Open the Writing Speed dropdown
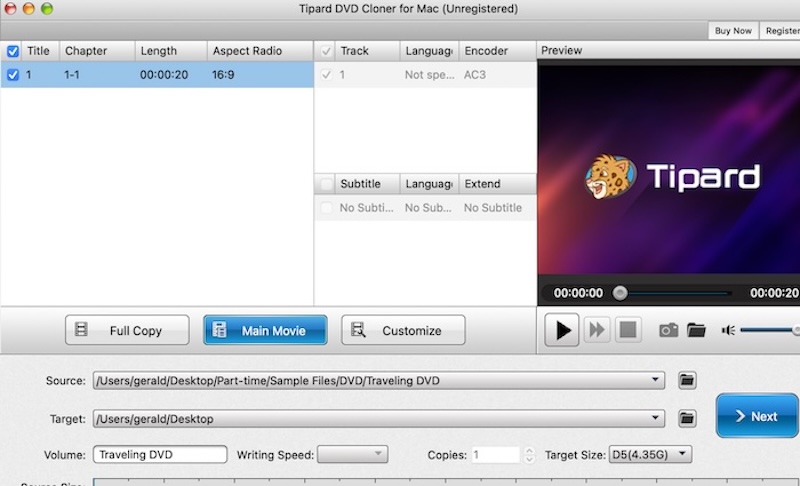The height and width of the screenshot is (486, 800). click(x=352, y=454)
